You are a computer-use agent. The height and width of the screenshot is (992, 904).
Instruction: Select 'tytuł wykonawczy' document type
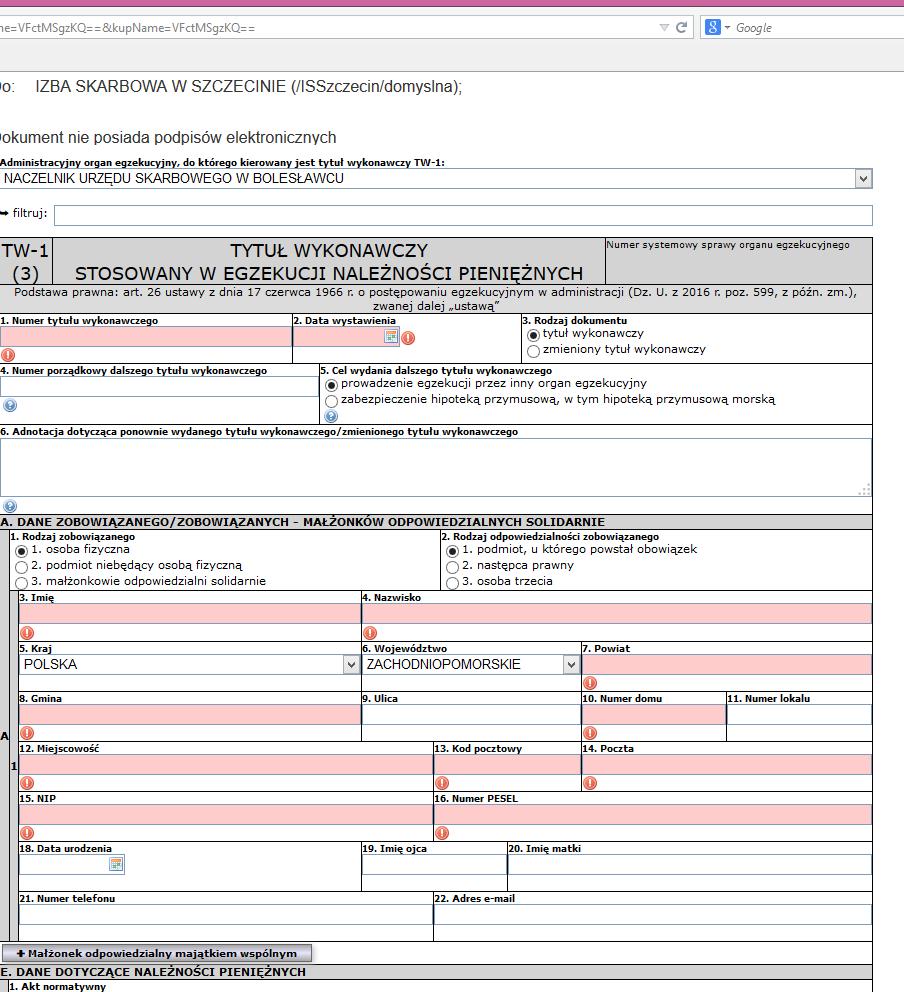(x=533, y=335)
